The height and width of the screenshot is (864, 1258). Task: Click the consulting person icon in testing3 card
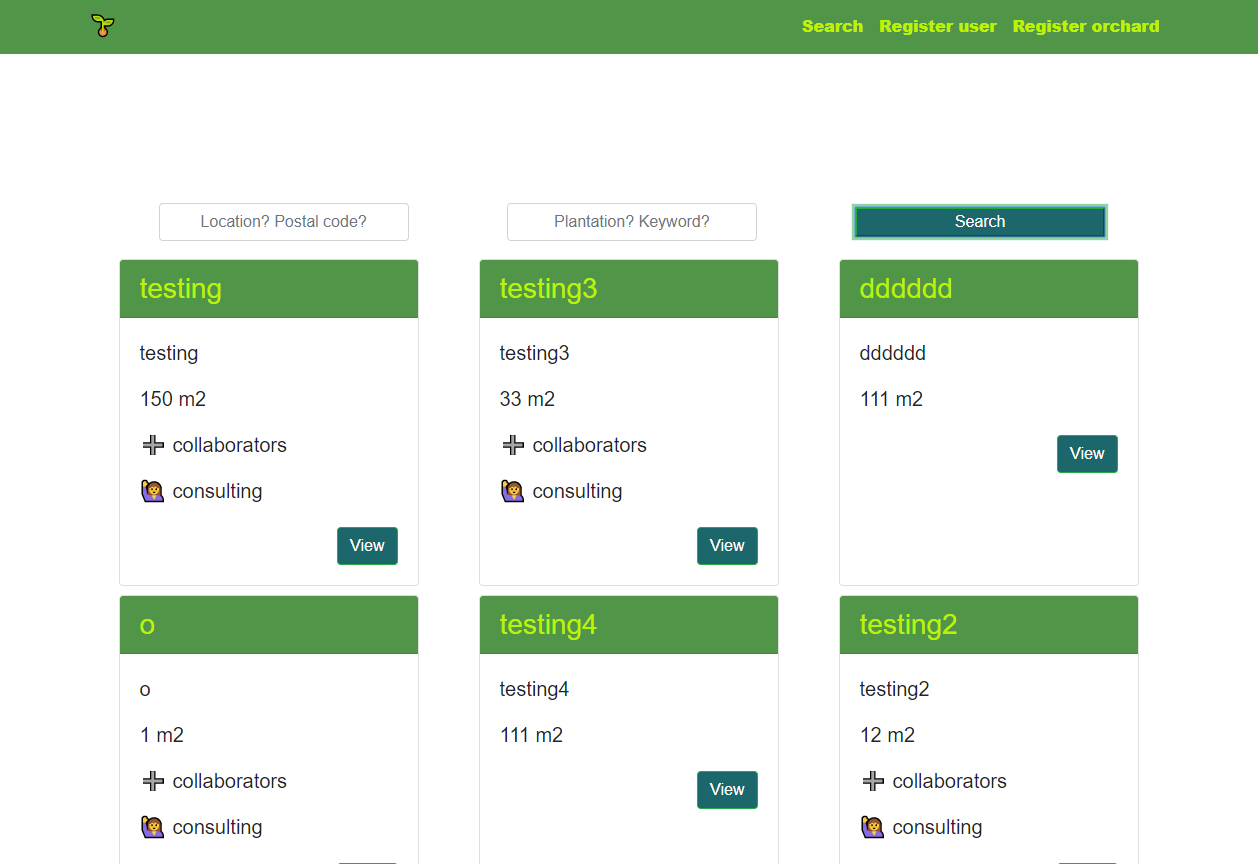(x=513, y=491)
